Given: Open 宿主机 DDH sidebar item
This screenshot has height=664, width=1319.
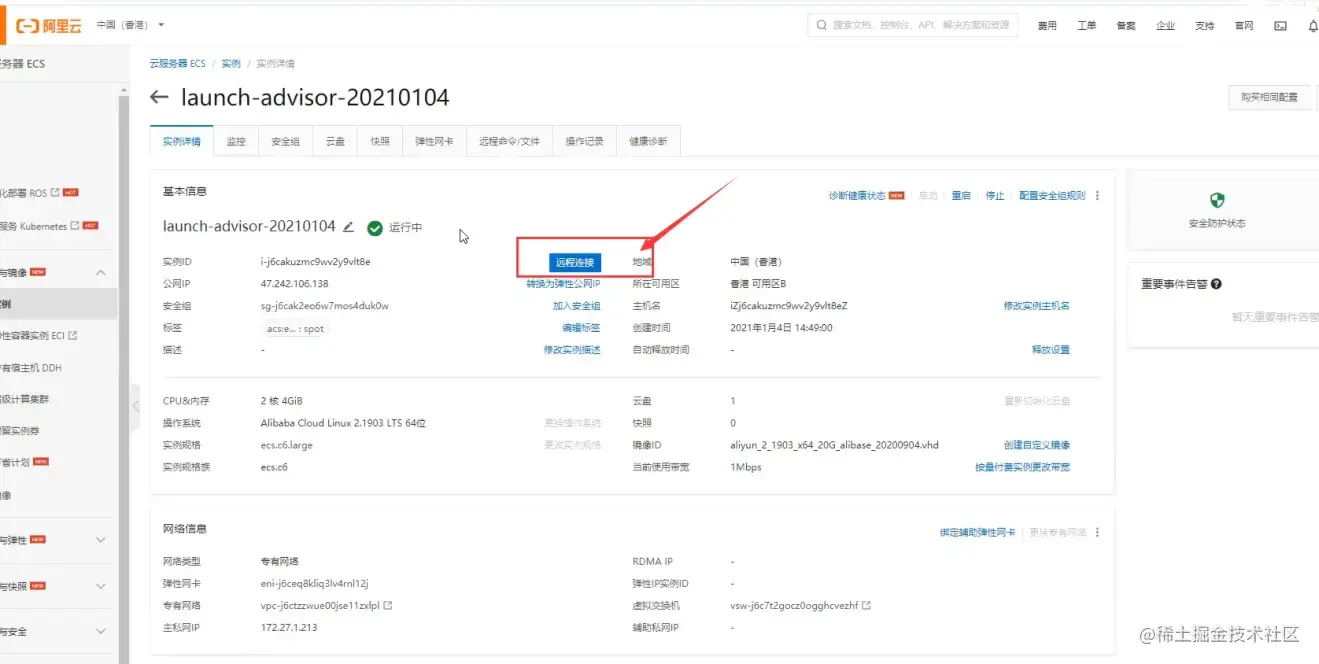Looking at the screenshot, I should click(31, 368).
